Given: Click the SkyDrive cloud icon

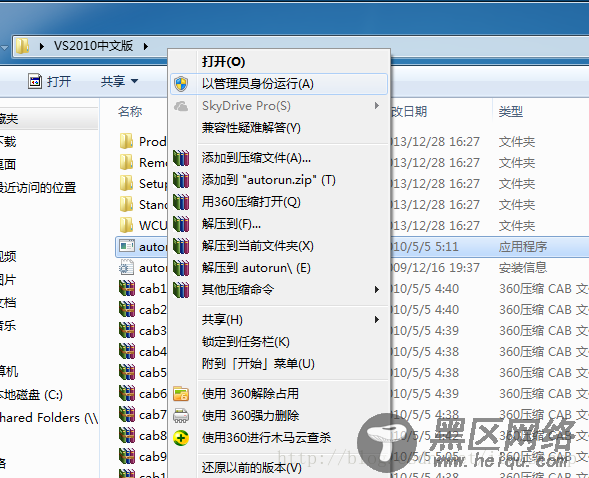Looking at the screenshot, I should (181, 106).
